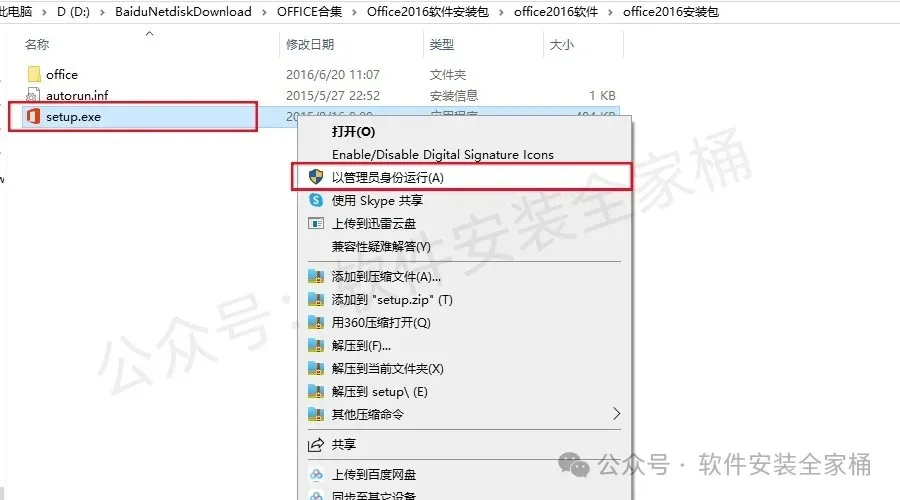Click the Xunlei cloud upload icon

[x=316, y=223]
